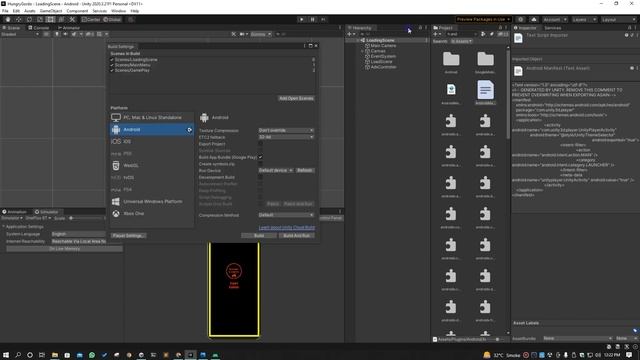Select highlighted AndroidManifest text asset thumbnail
640x360 pixels.
(485, 90)
